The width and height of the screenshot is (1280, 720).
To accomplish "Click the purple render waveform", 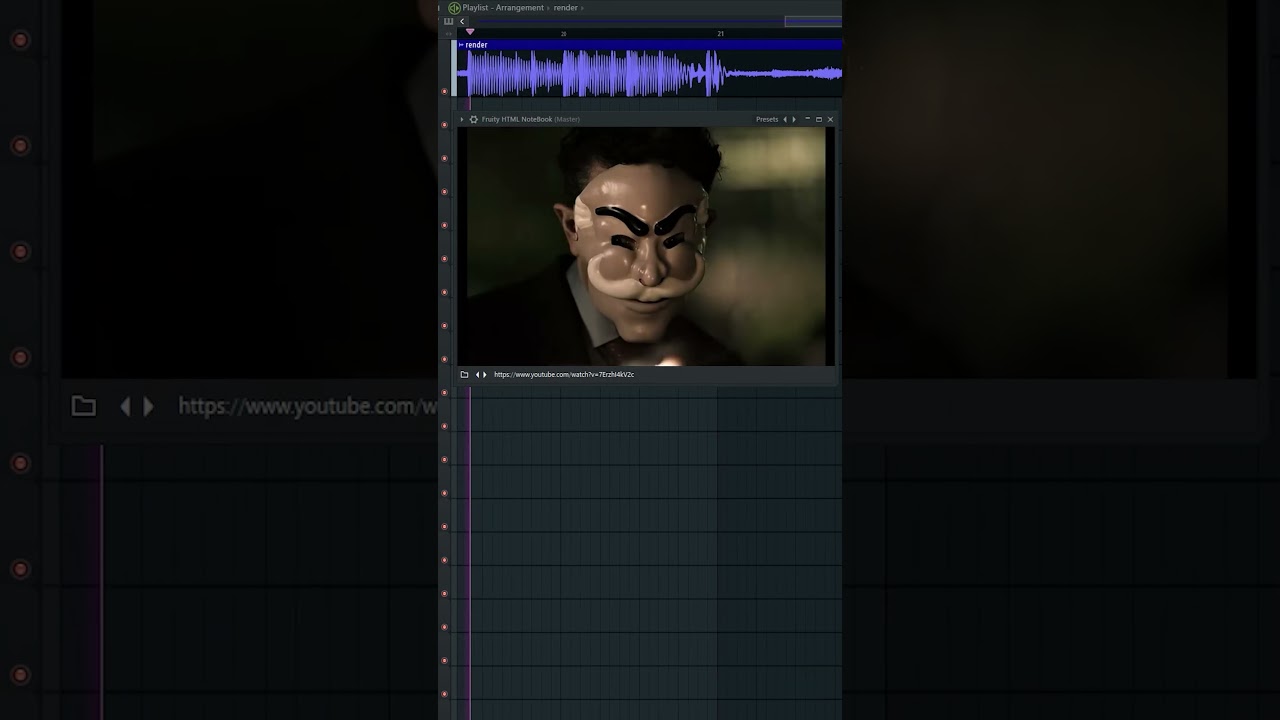I will point(650,73).
